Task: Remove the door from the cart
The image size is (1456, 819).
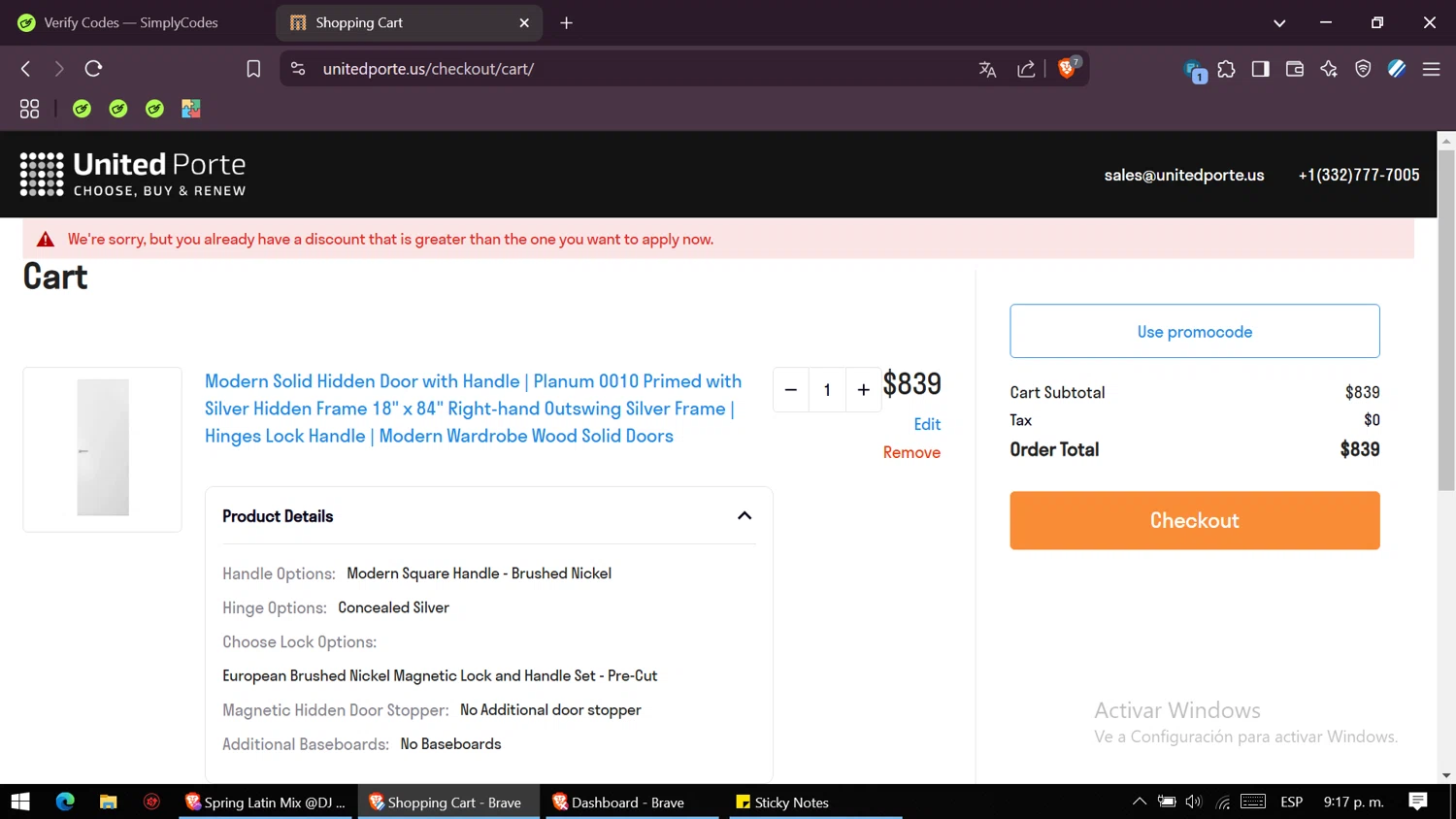Action: 911,452
